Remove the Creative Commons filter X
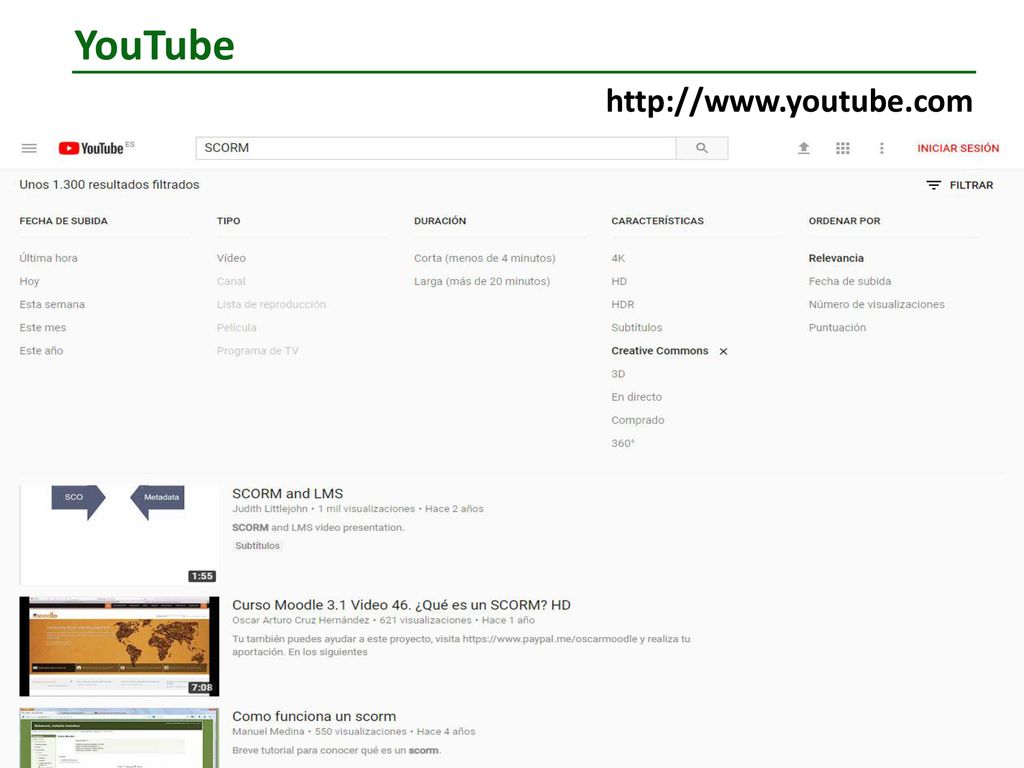Viewport: 1024px width, 768px height. [x=724, y=351]
